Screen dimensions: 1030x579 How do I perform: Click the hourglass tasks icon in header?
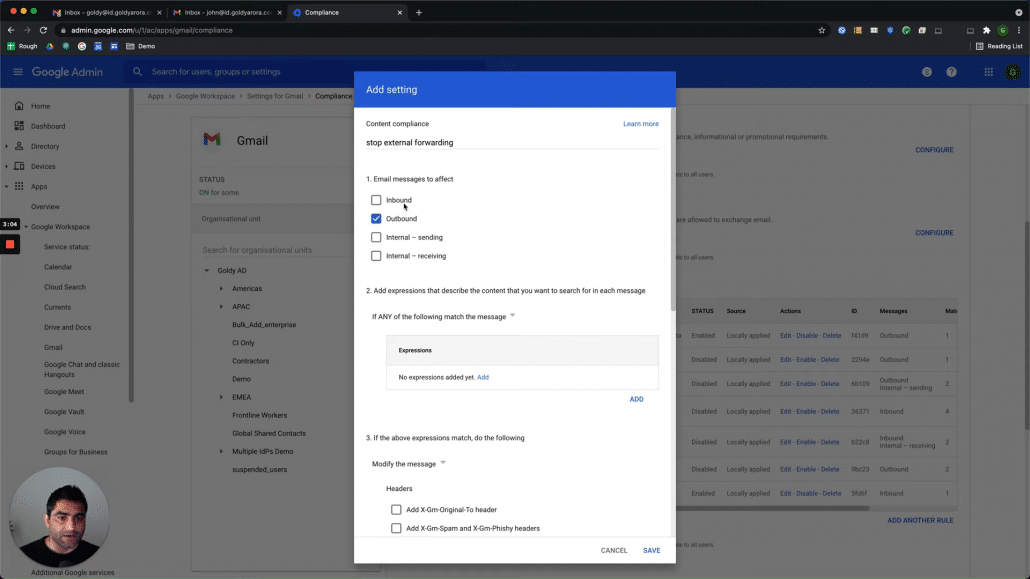[926, 72]
